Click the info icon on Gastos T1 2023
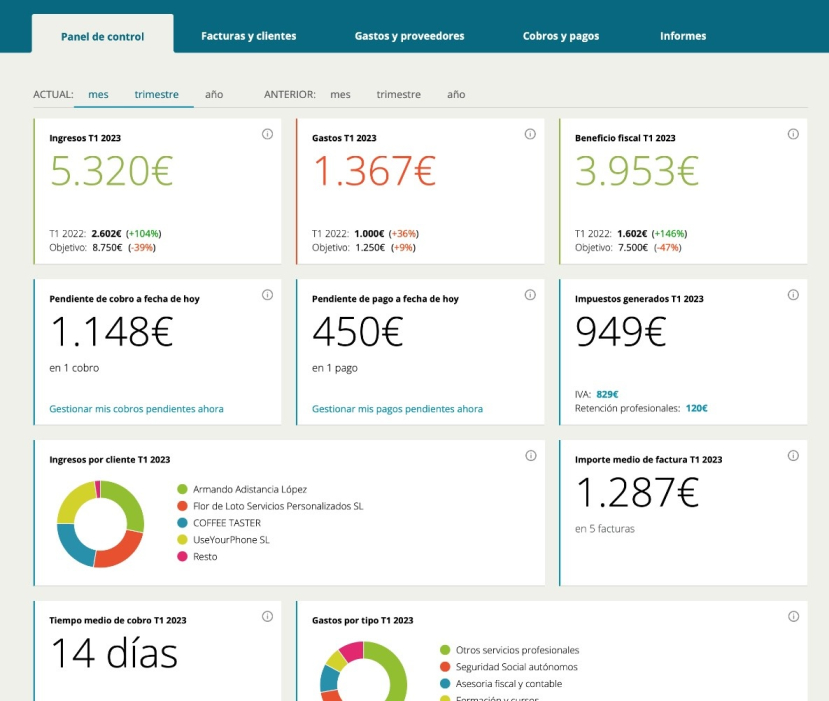Image resolution: width=829 pixels, height=701 pixels. tap(529, 133)
